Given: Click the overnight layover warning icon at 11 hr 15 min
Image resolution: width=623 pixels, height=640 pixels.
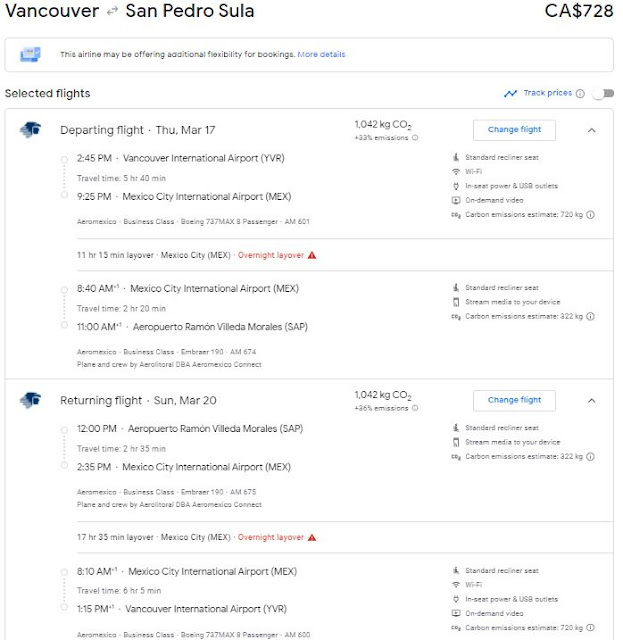Looking at the screenshot, I should coord(312,255).
